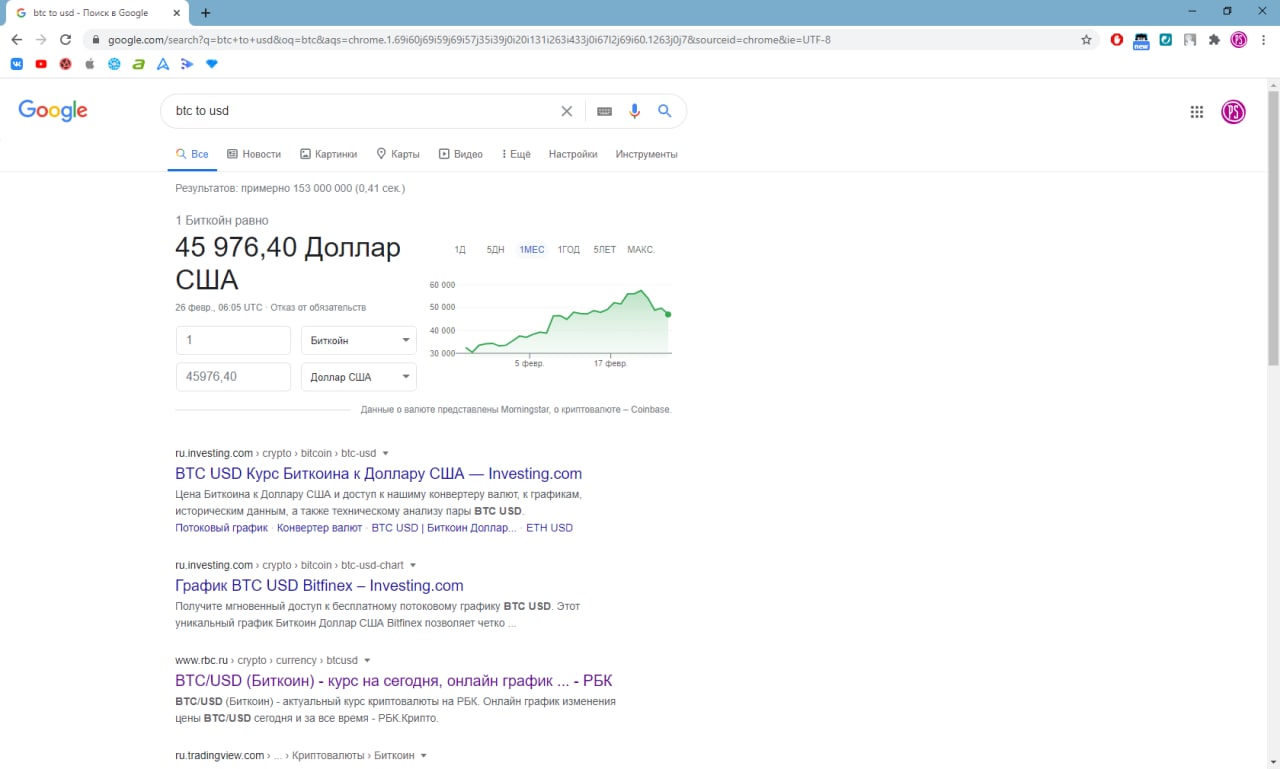The width and height of the screenshot is (1280, 769).
Task: Click the vertical page scrollbar
Action: (x=1273, y=228)
